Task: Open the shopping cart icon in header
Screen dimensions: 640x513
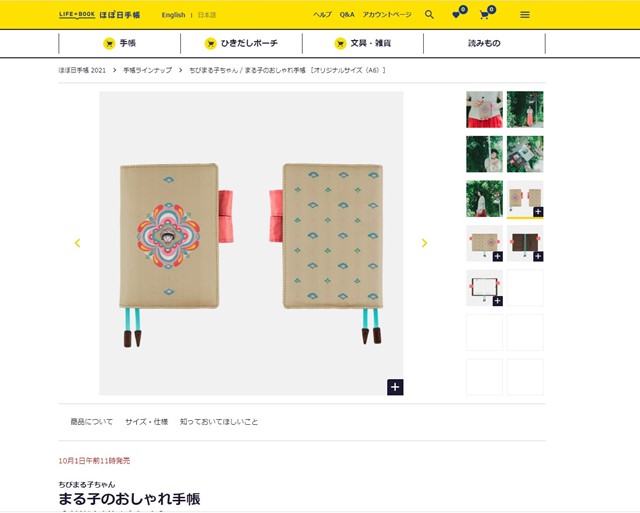Action: [x=487, y=13]
